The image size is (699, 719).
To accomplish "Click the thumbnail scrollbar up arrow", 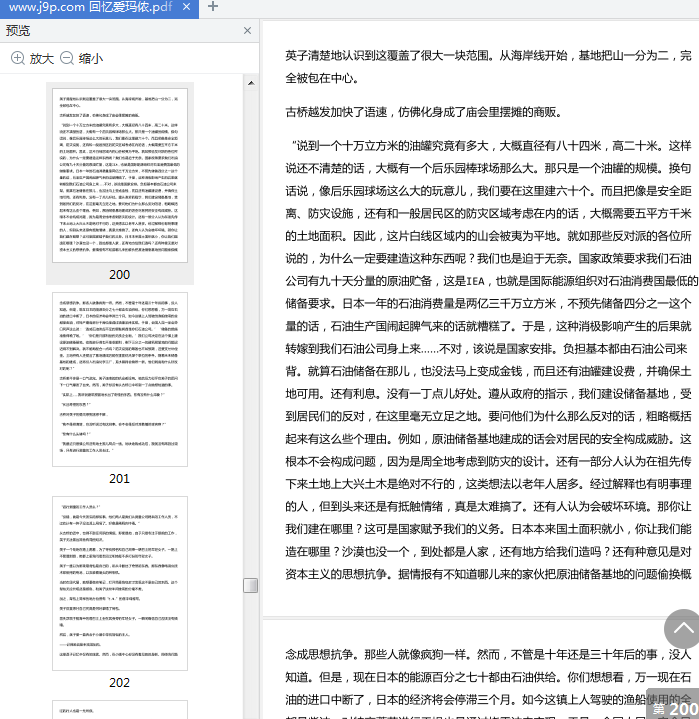I will point(251,83).
